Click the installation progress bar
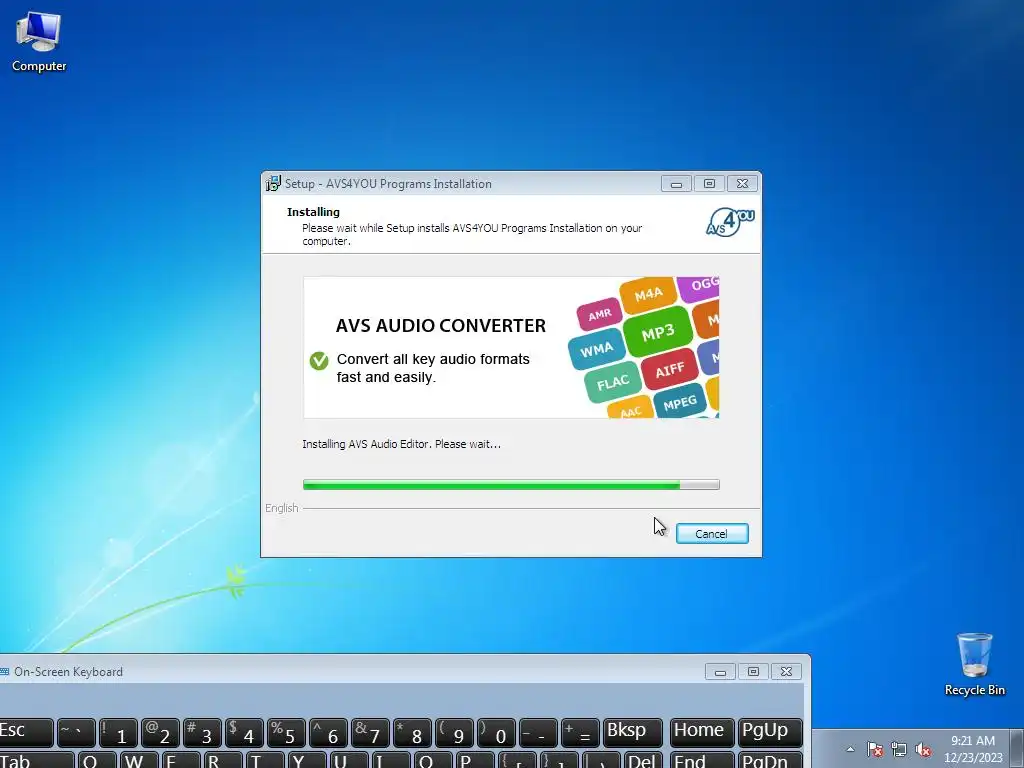 coord(511,485)
